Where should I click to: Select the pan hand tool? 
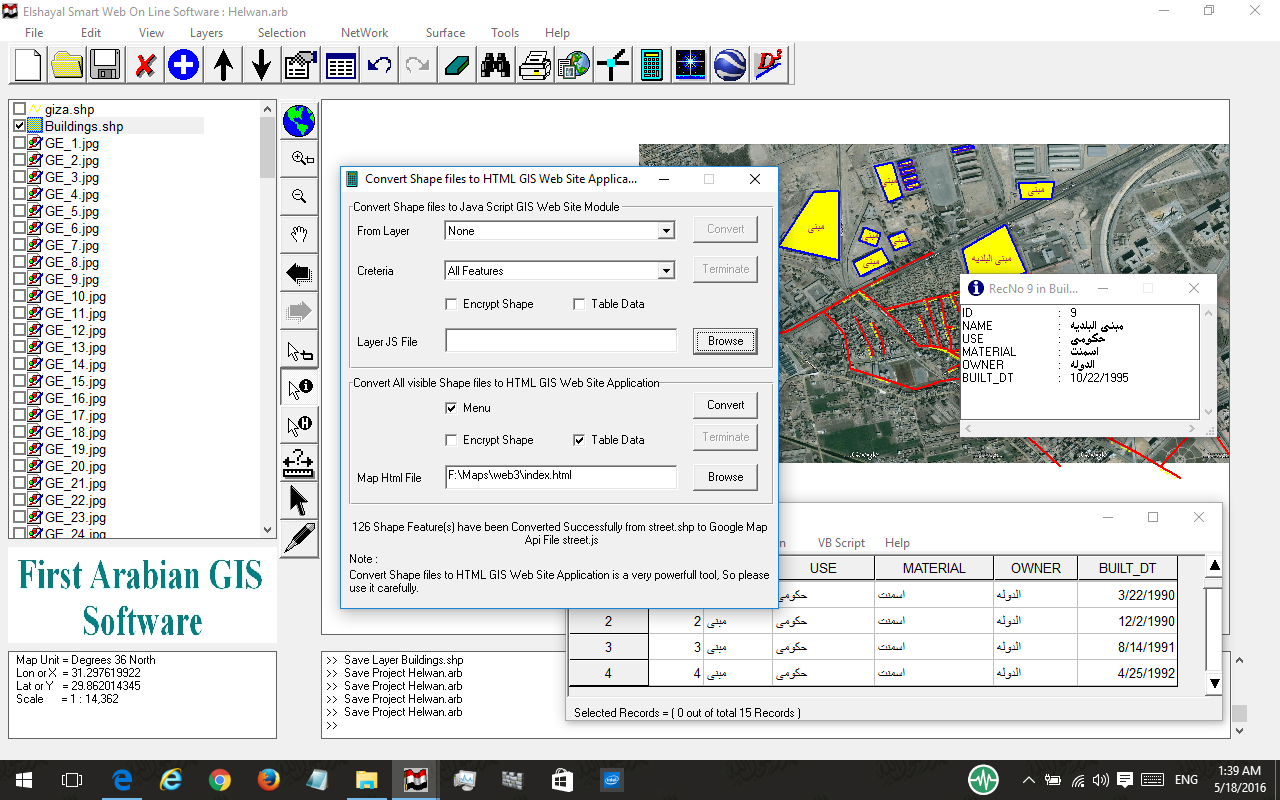tap(299, 235)
